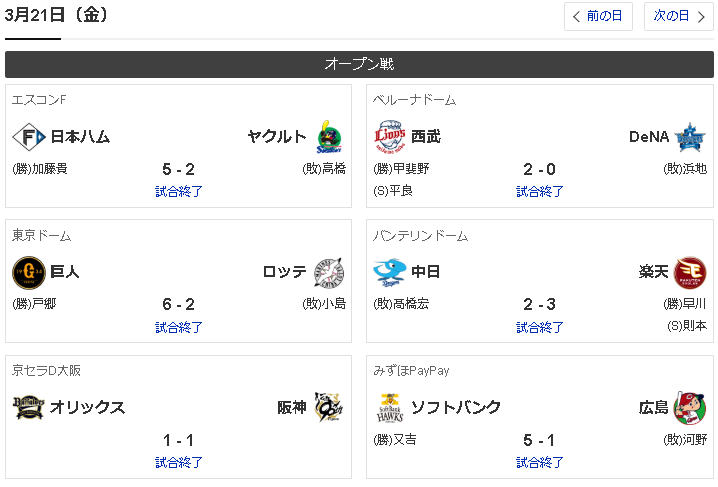Open 試合終了 link for 日本ハム vs ヤクルト
This screenshot has width=718, height=487.
coord(179,191)
